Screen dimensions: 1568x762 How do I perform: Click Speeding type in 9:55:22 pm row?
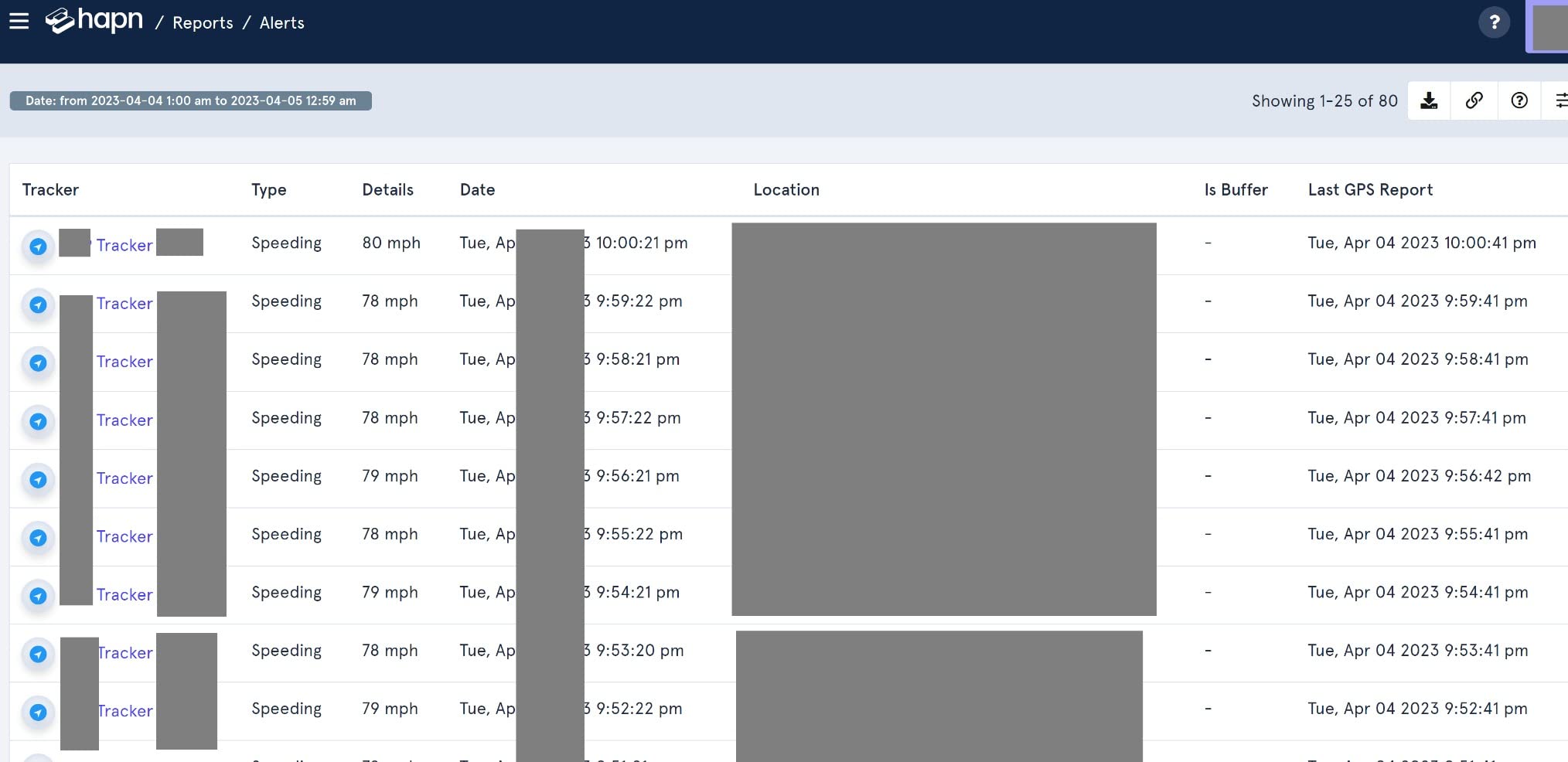pyautogui.click(x=286, y=535)
